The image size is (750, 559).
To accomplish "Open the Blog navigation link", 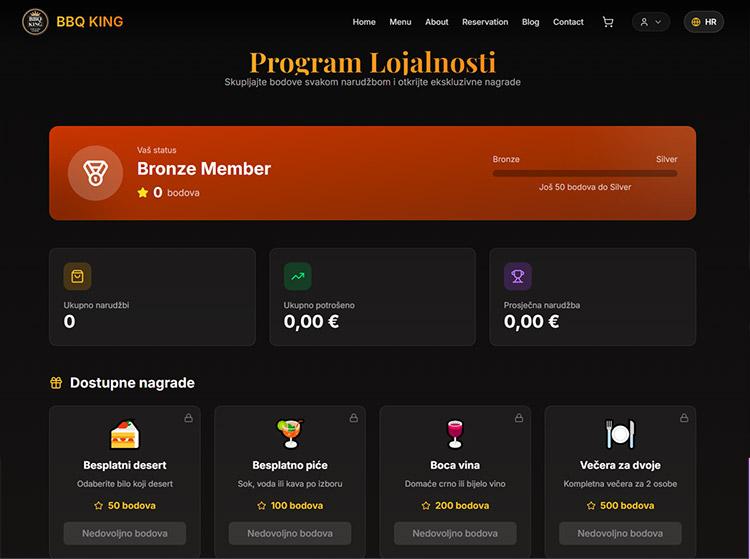I will tap(530, 22).
